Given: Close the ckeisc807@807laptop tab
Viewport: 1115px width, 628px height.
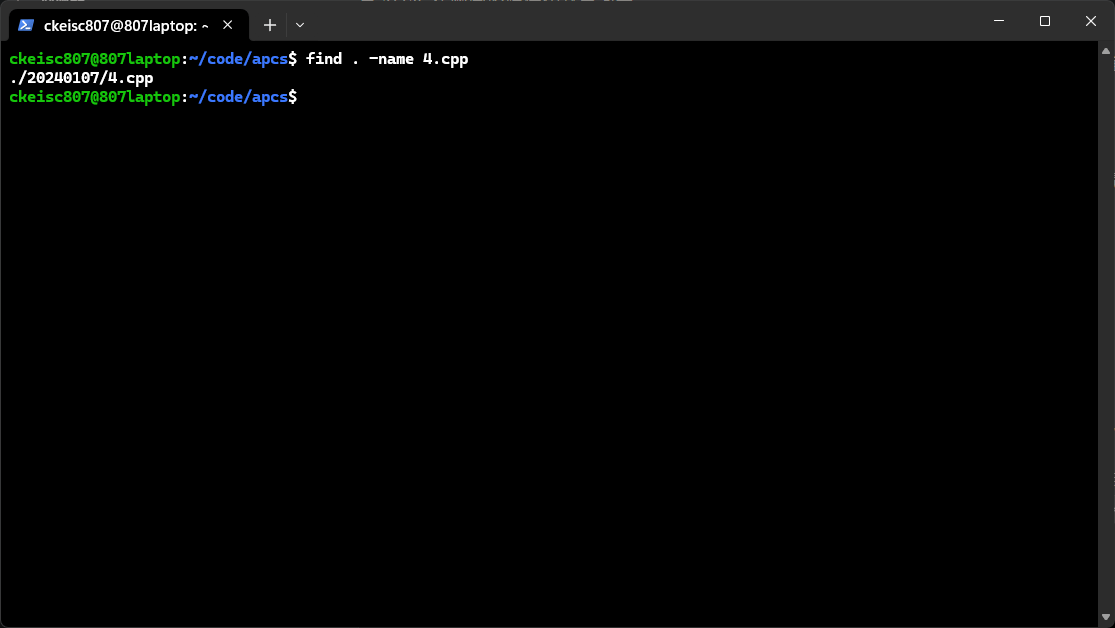Looking at the screenshot, I should point(228,25).
